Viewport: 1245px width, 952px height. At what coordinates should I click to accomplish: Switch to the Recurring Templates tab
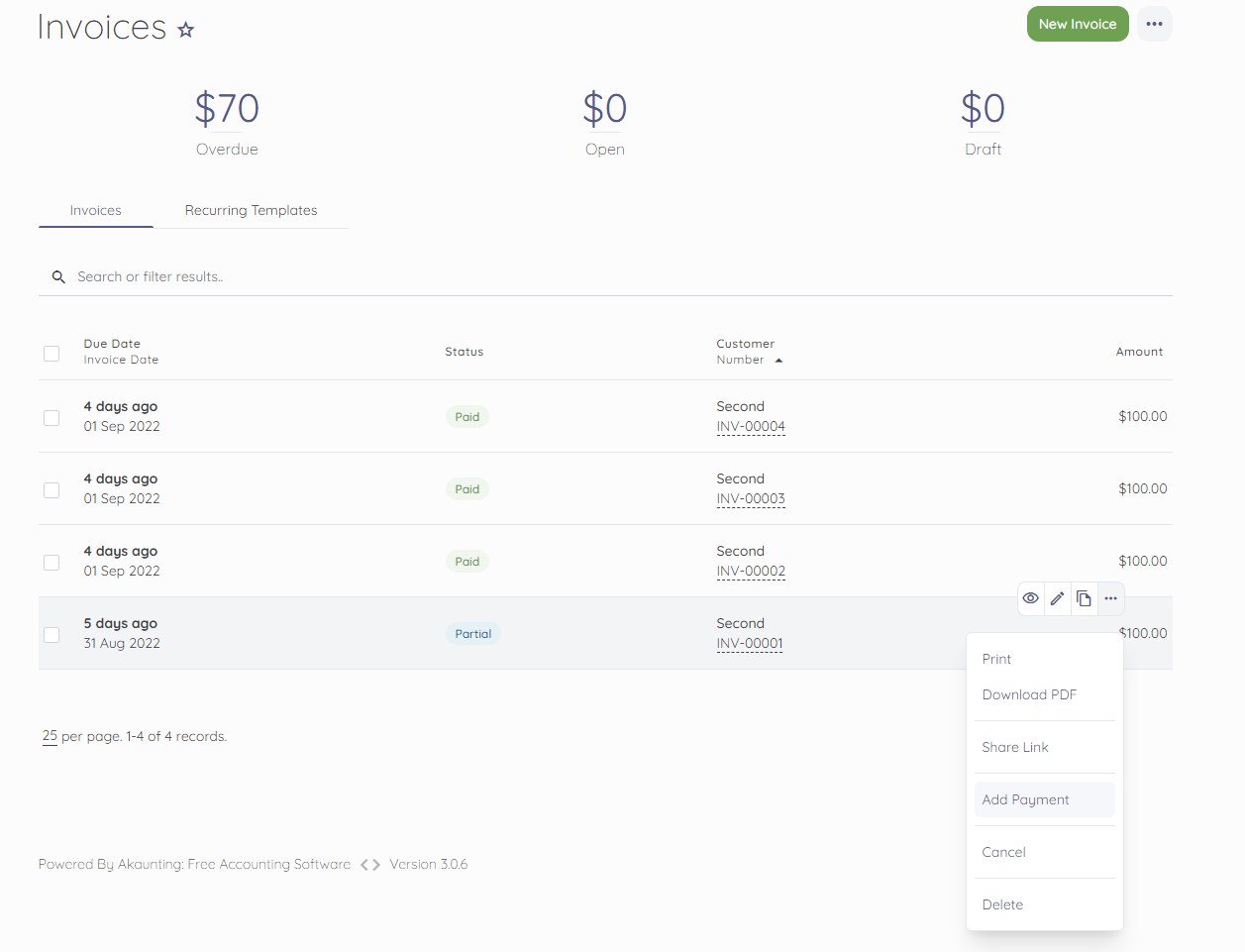[x=251, y=210]
